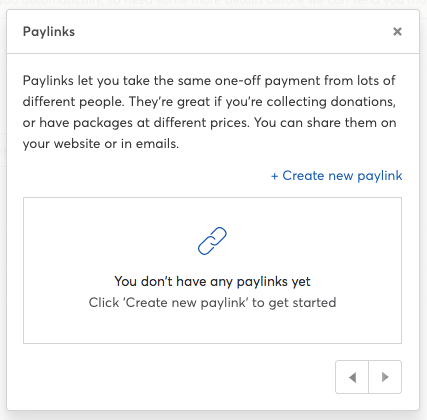Click the line starting 'Paylinks let you take'

[x=209, y=81]
